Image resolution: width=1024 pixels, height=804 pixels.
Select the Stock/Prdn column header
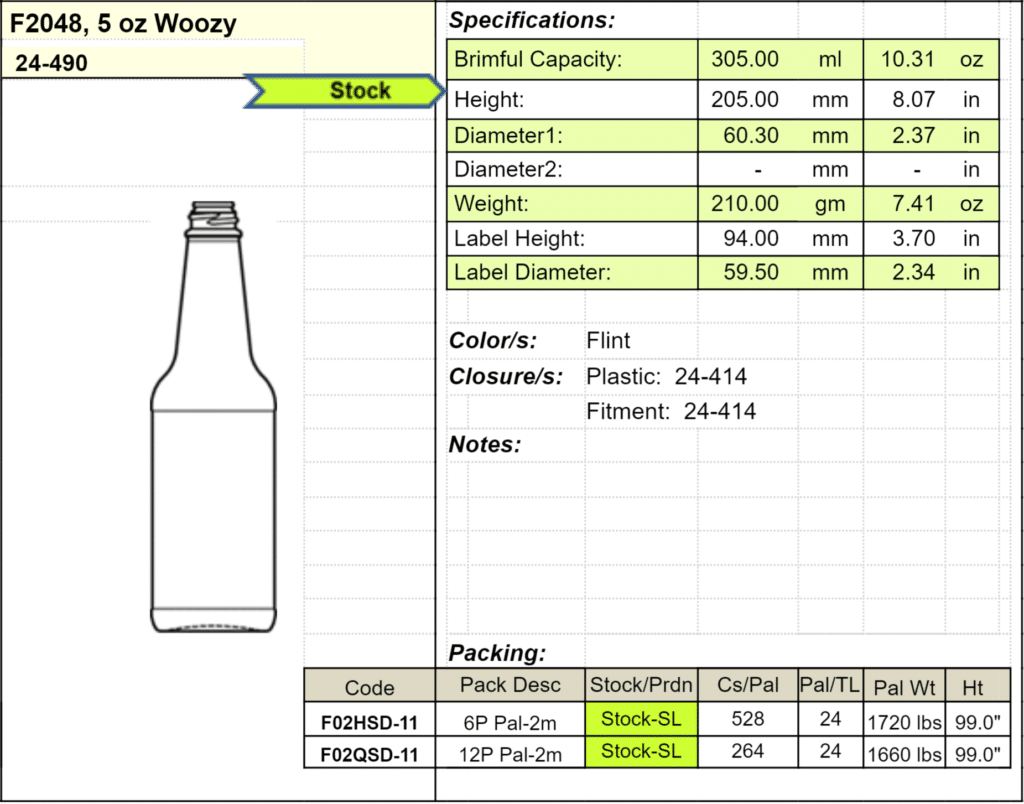coord(641,684)
